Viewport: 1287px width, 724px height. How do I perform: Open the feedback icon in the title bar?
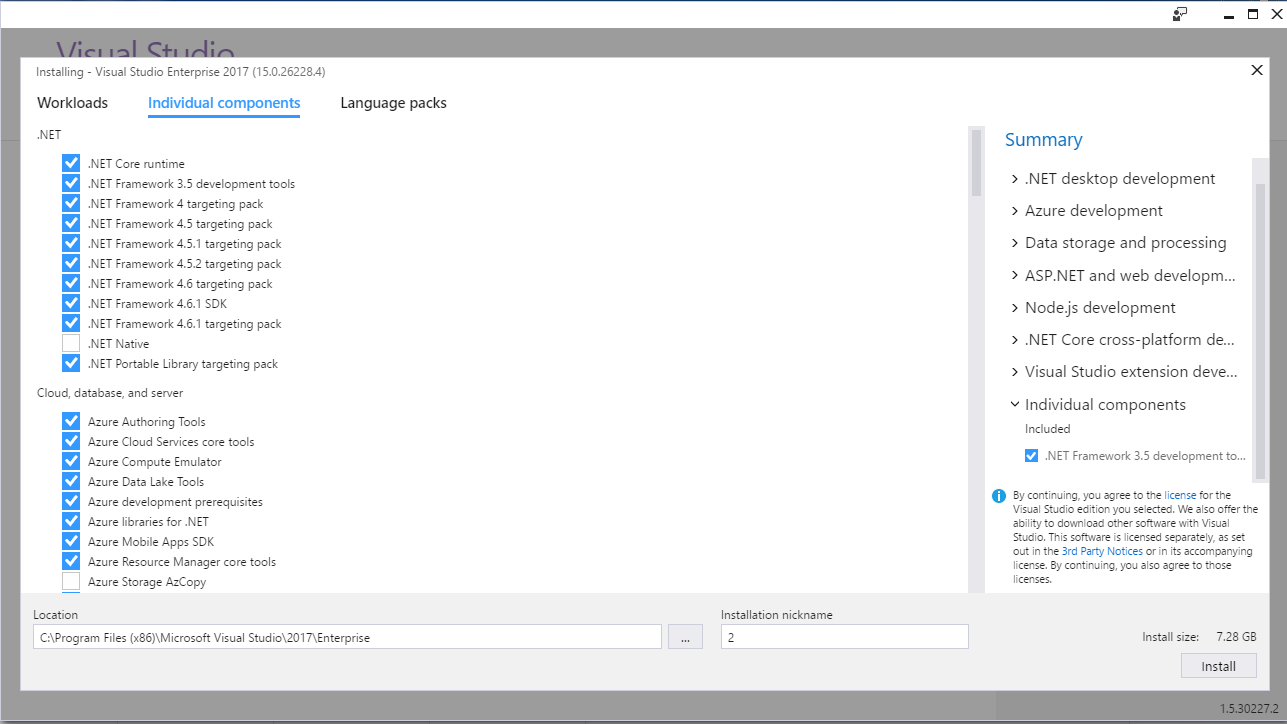(1180, 14)
